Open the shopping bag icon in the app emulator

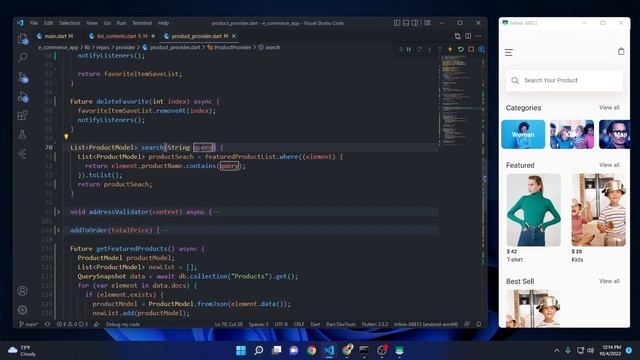coord(621,51)
